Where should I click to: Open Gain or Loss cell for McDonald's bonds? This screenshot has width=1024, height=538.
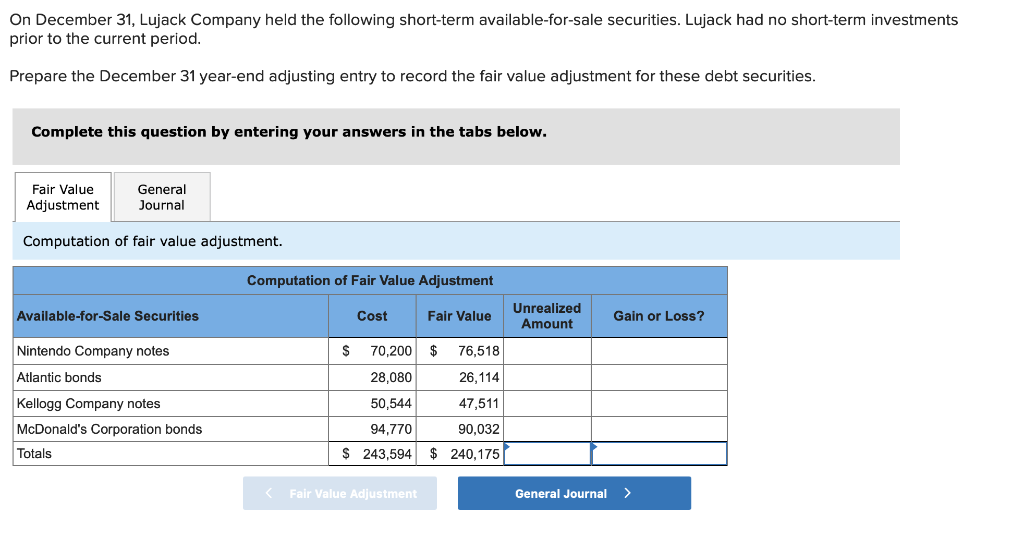(659, 429)
